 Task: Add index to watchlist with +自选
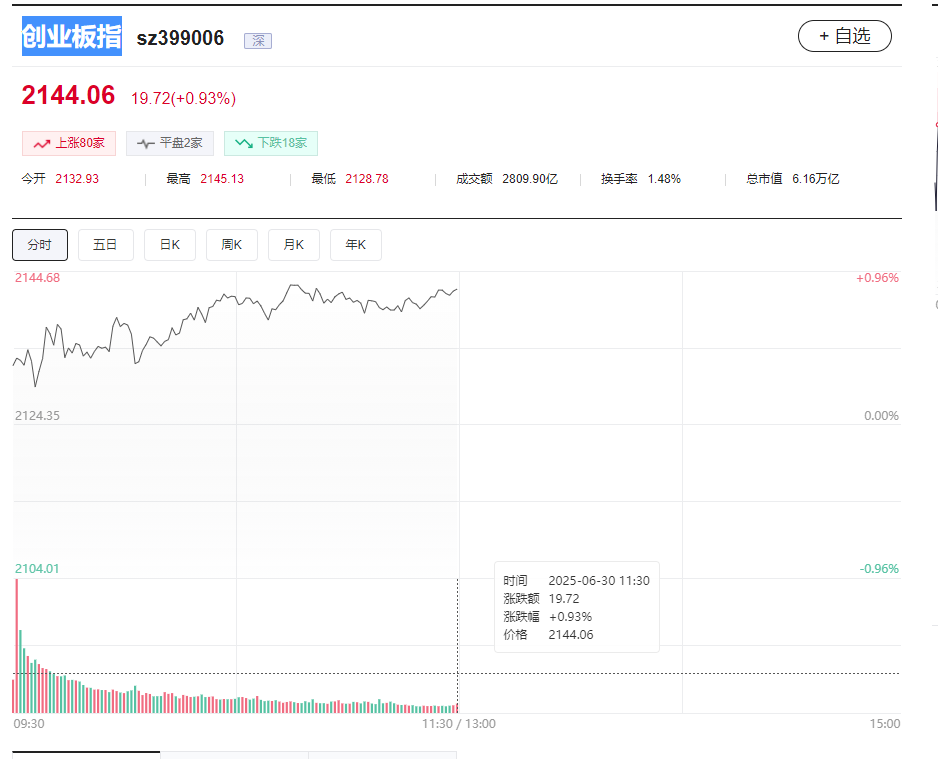[x=844, y=36]
